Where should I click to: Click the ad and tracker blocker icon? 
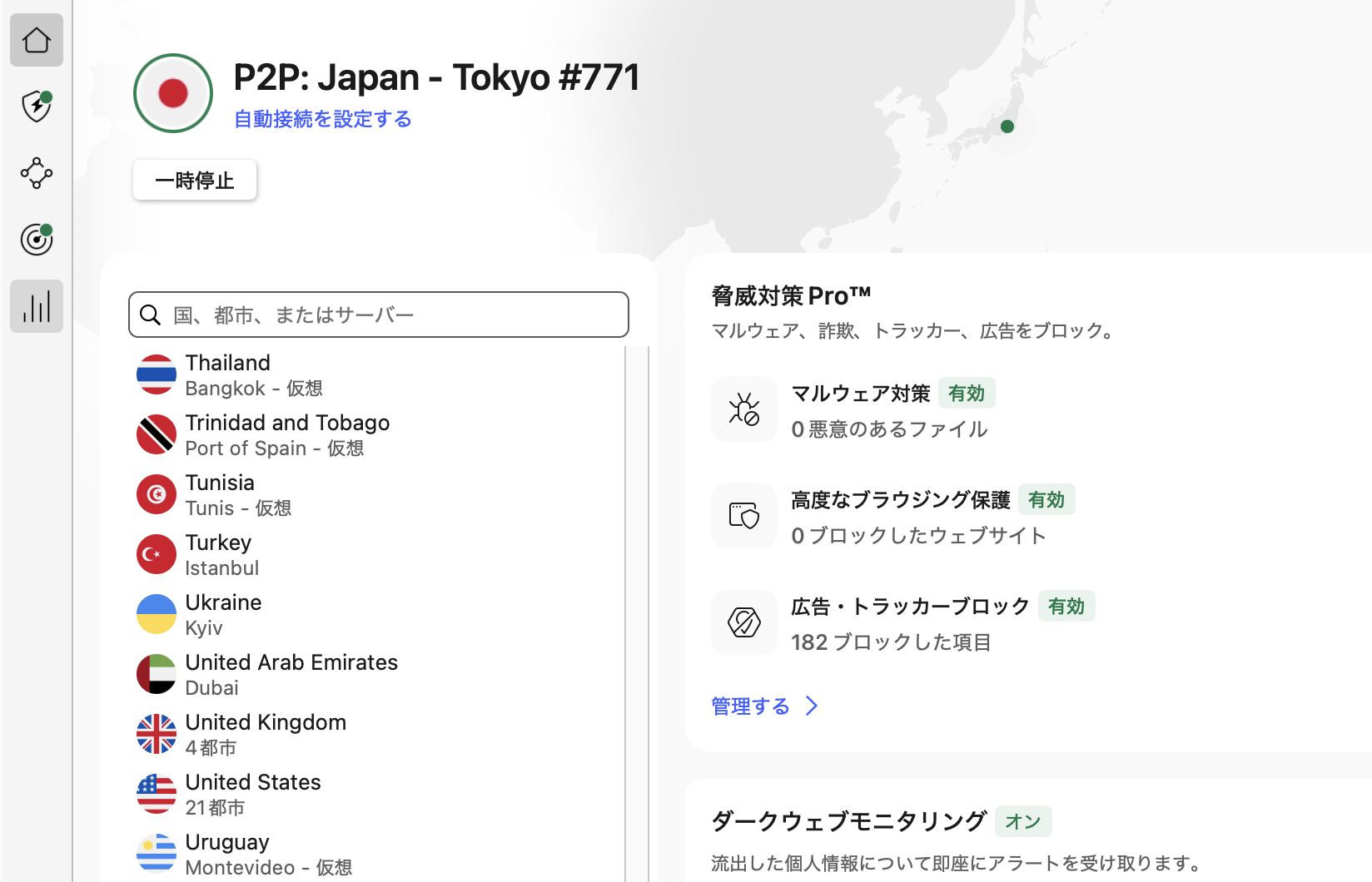[743, 622]
